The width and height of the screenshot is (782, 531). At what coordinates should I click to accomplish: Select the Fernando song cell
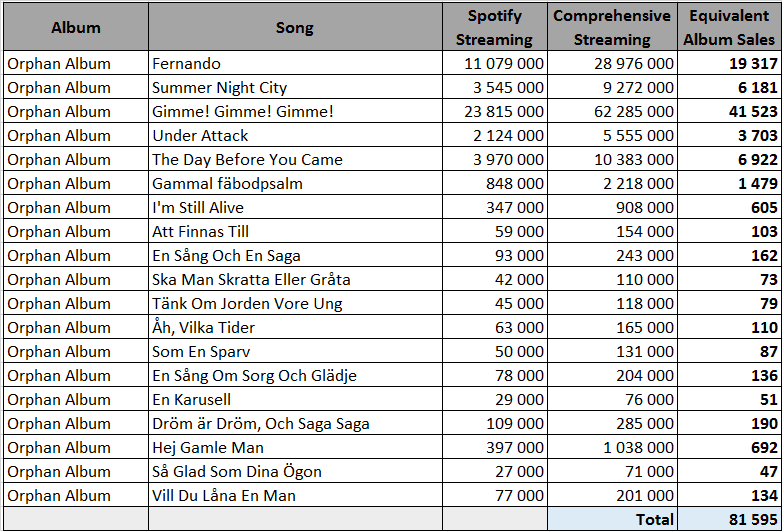[x=295, y=63]
